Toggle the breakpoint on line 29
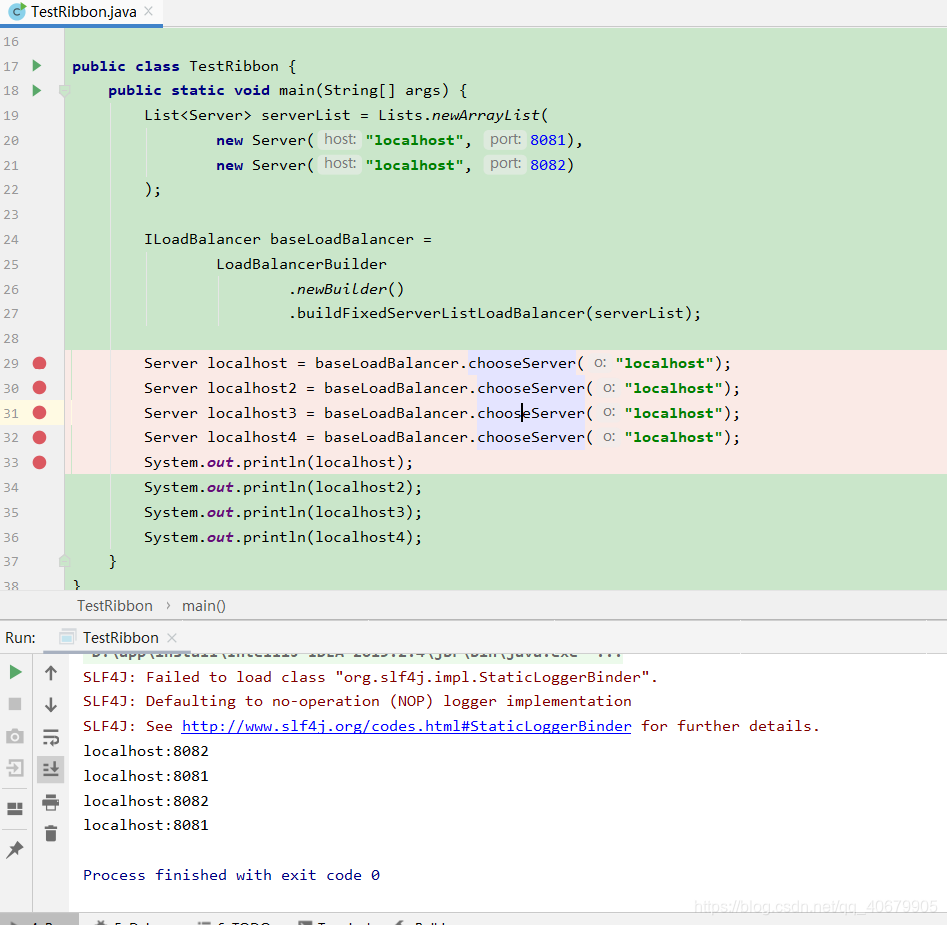The height and width of the screenshot is (925, 947). point(39,363)
